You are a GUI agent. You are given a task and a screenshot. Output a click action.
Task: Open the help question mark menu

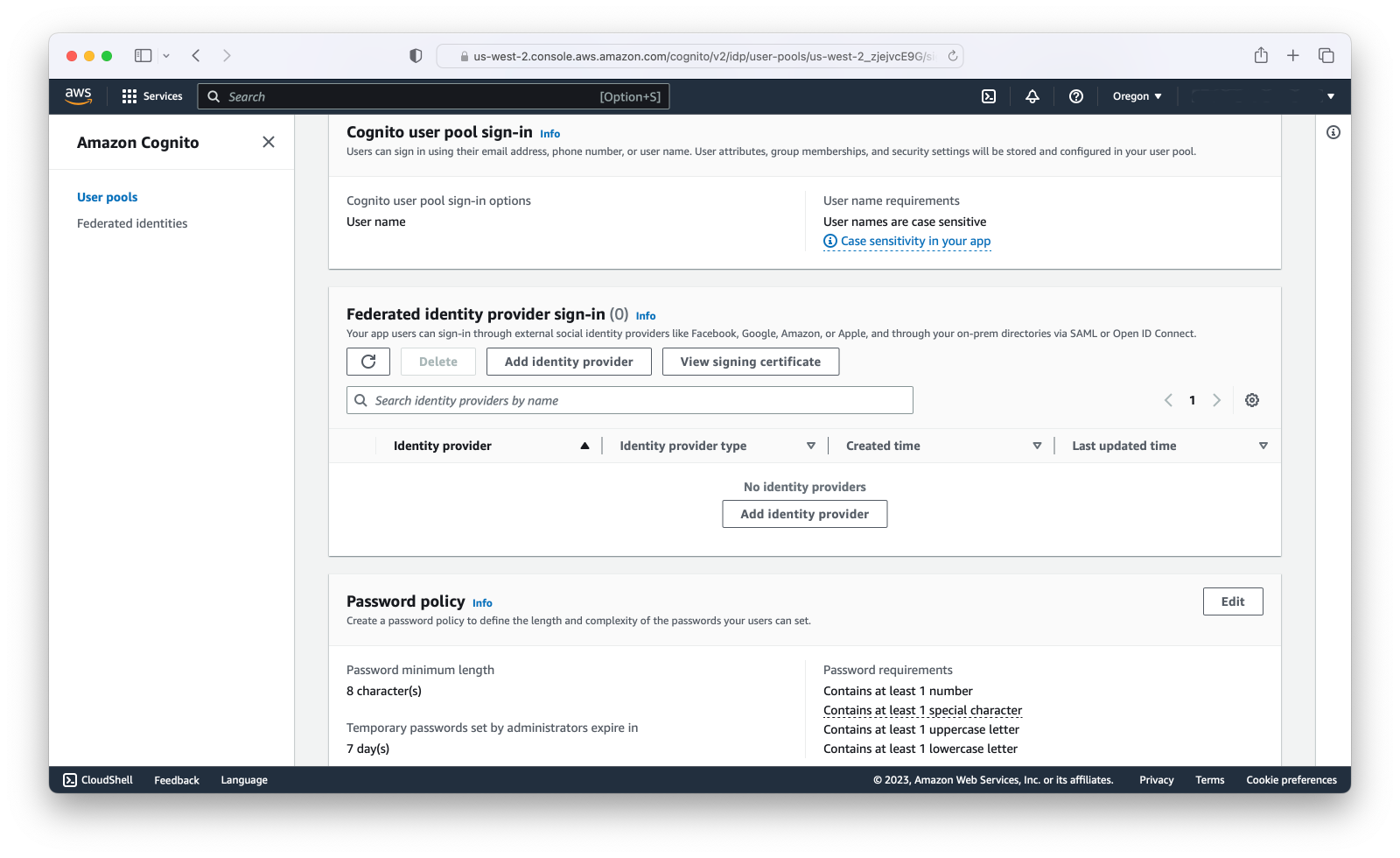[1076, 96]
